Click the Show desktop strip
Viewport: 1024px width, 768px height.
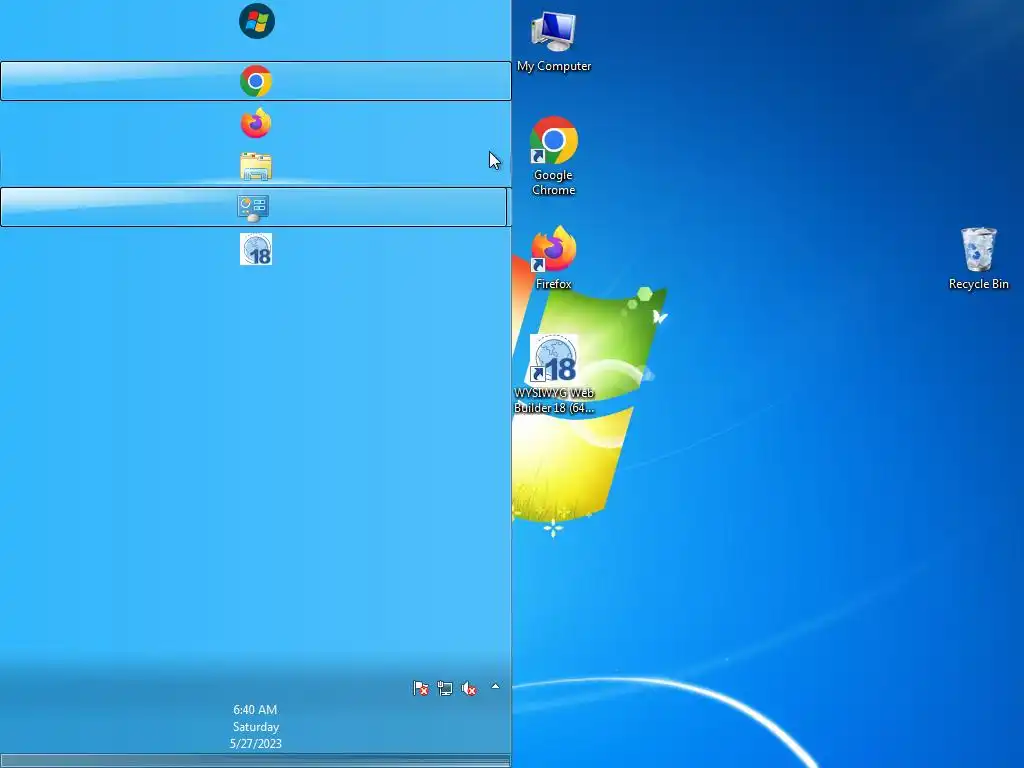(255, 761)
